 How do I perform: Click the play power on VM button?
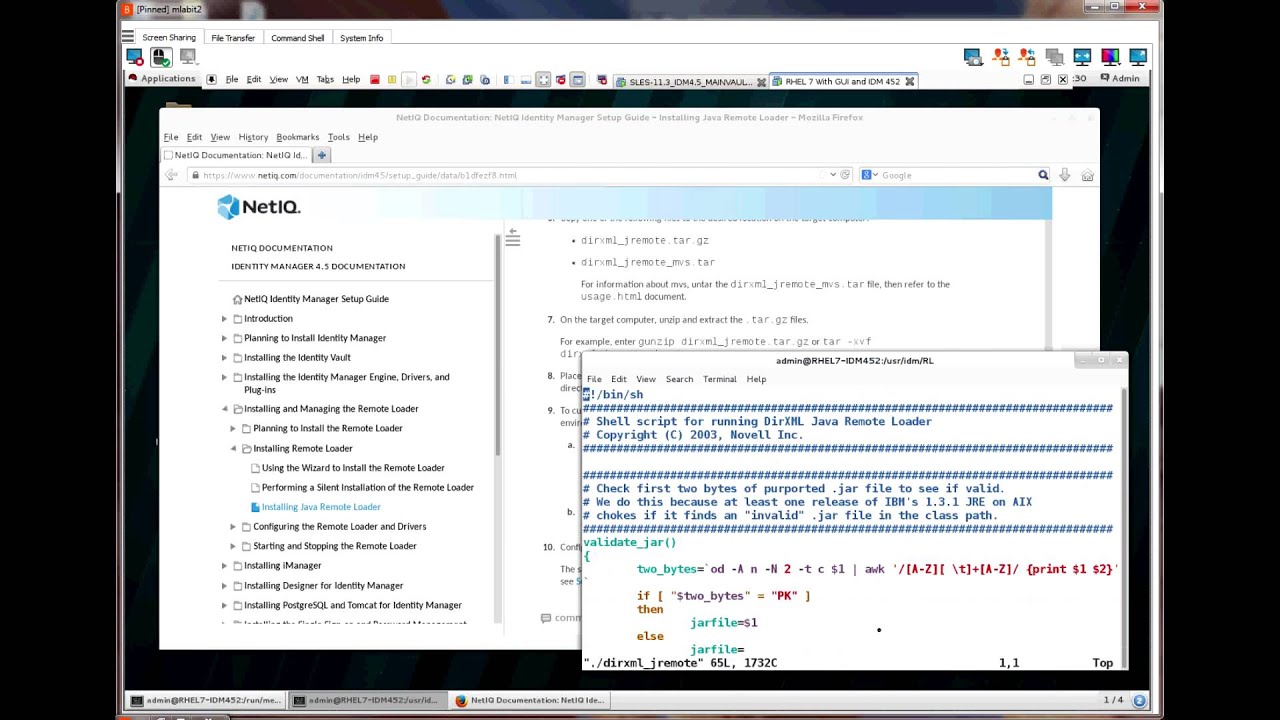click(409, 80)
